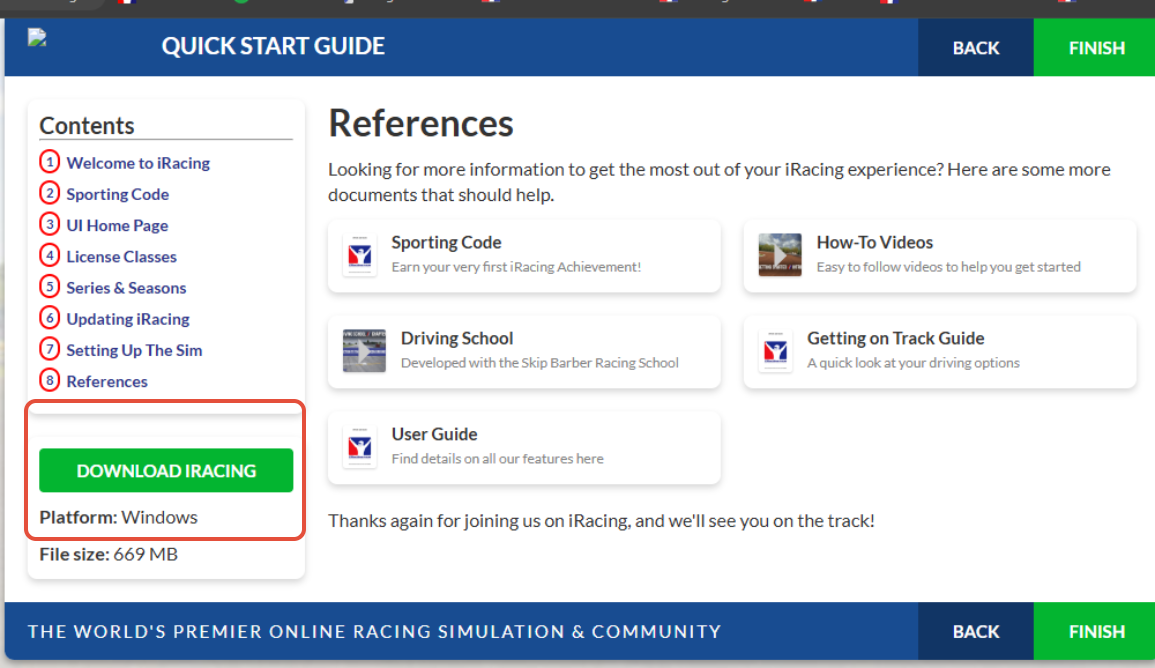
Task: Select the References link in Contents
Action: [107, 382]
